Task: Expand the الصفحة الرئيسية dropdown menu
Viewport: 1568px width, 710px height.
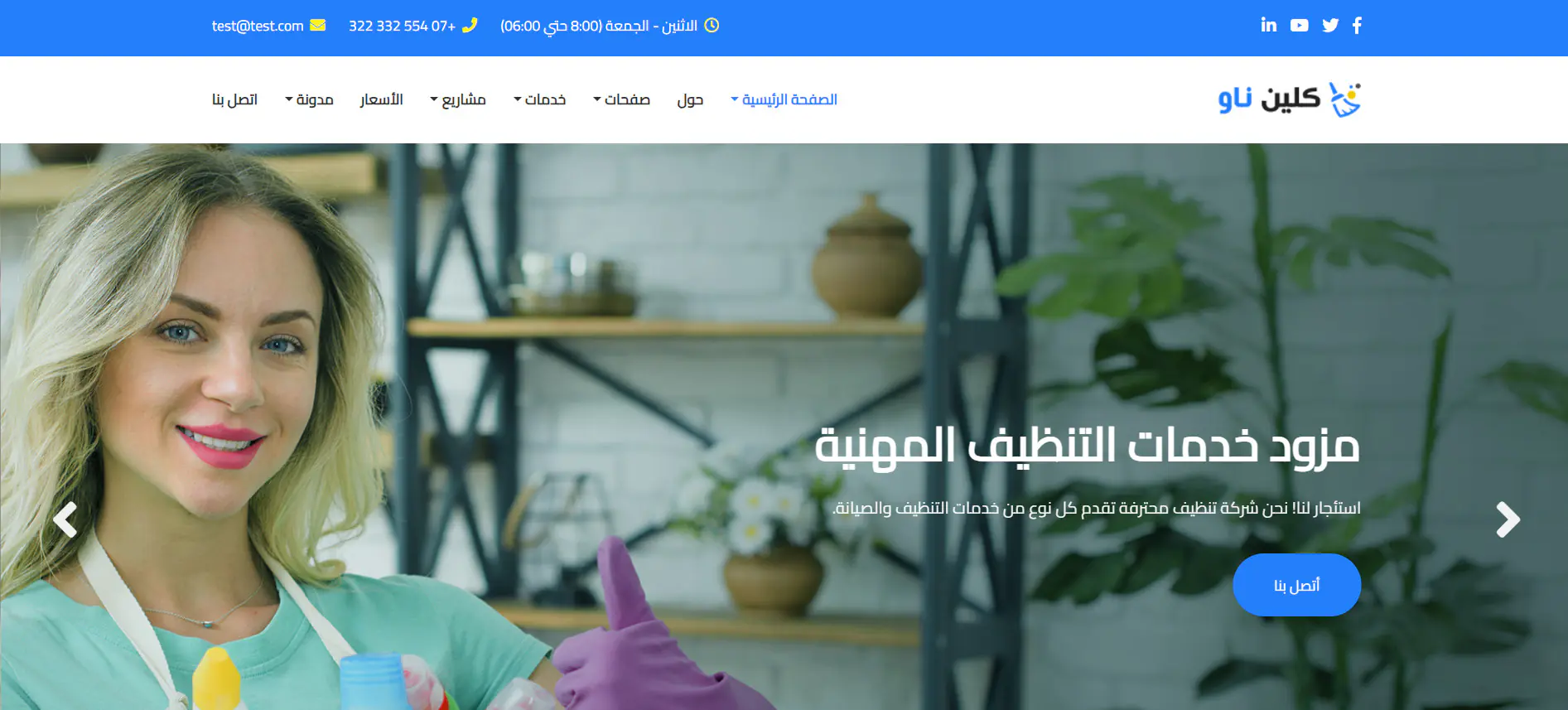Action: pos(784,99)
